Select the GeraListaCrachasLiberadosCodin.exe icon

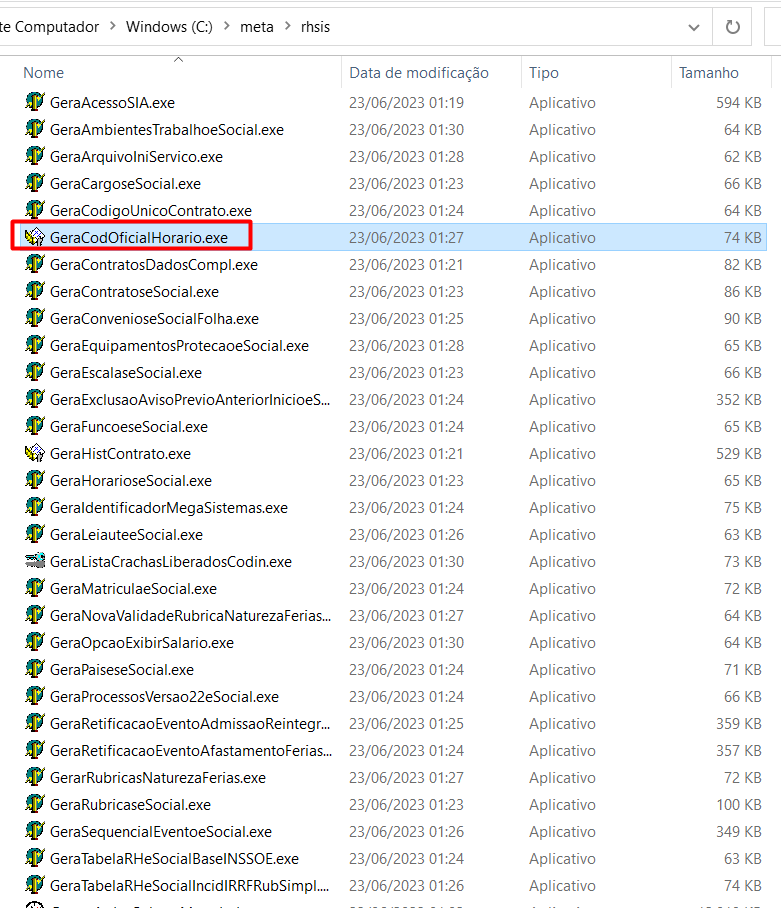pyautogui.click(x=35, y=561)
